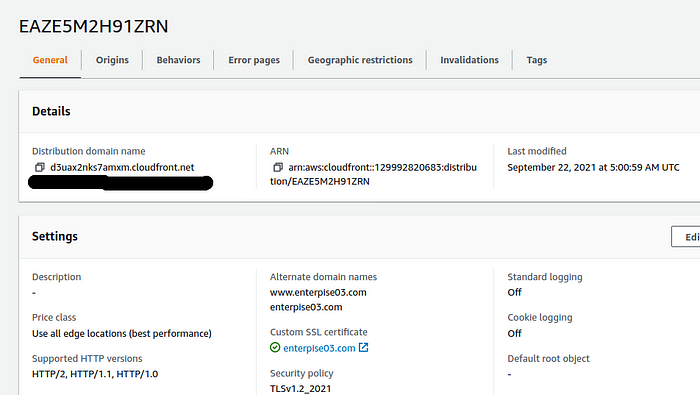Open external link icon beside SSL certificate
The image size is (700, 395).
coord(363,348)
